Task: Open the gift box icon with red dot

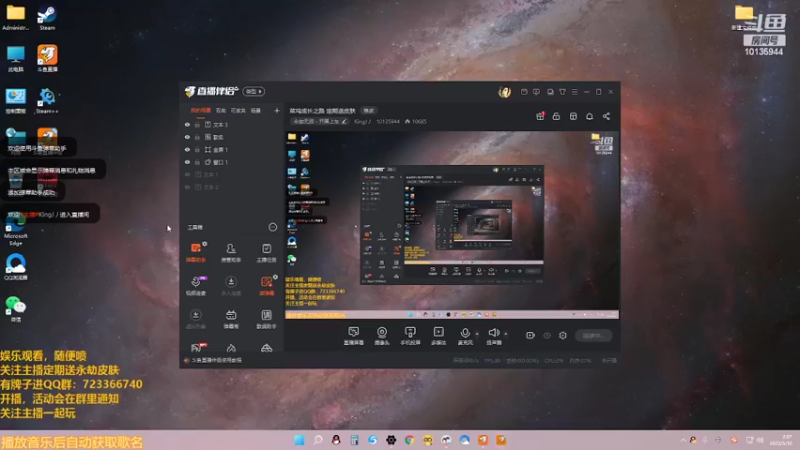Action: tap(540, 116)
